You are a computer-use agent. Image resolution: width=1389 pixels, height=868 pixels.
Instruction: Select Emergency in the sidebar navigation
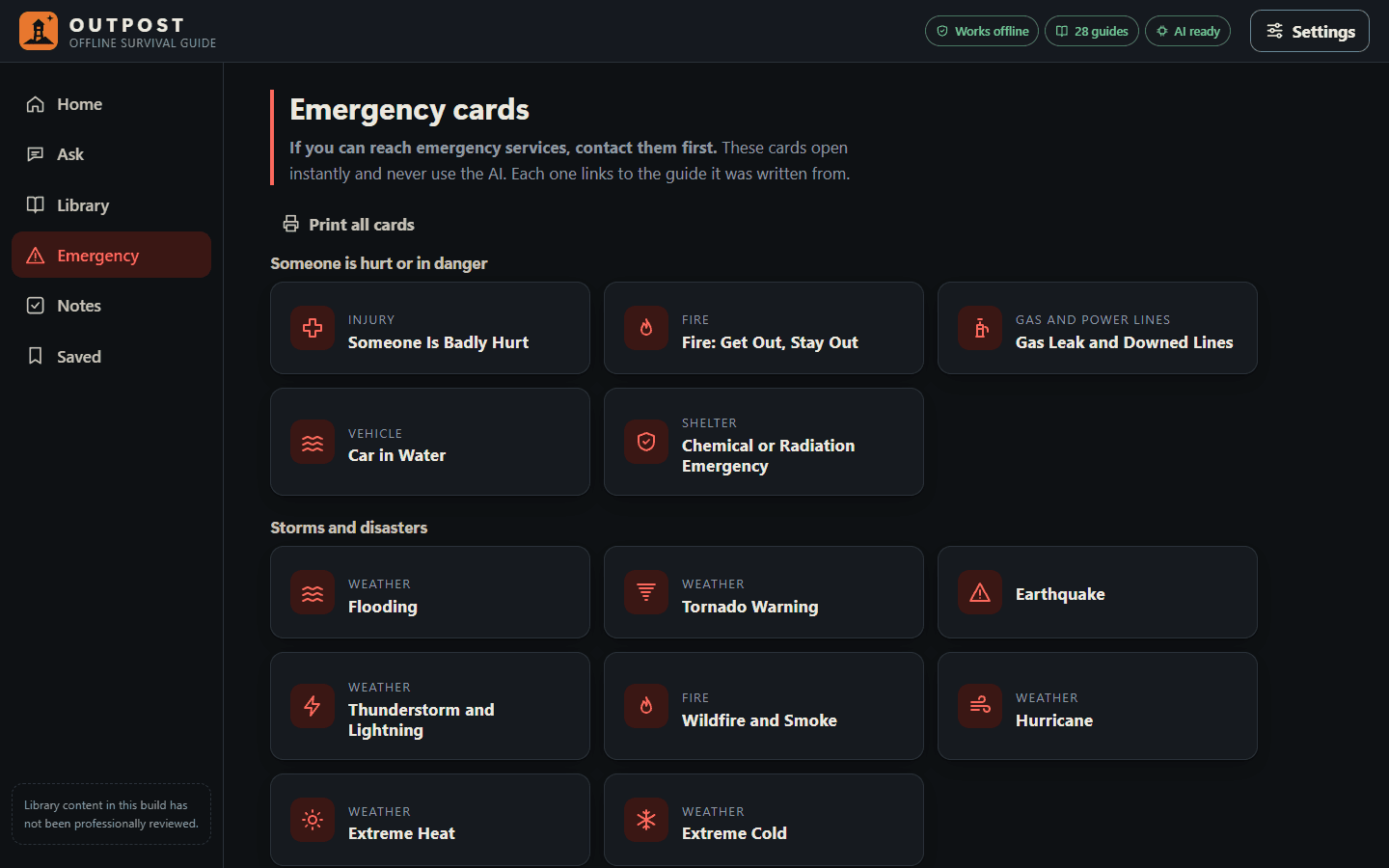[x=111, y=255]
